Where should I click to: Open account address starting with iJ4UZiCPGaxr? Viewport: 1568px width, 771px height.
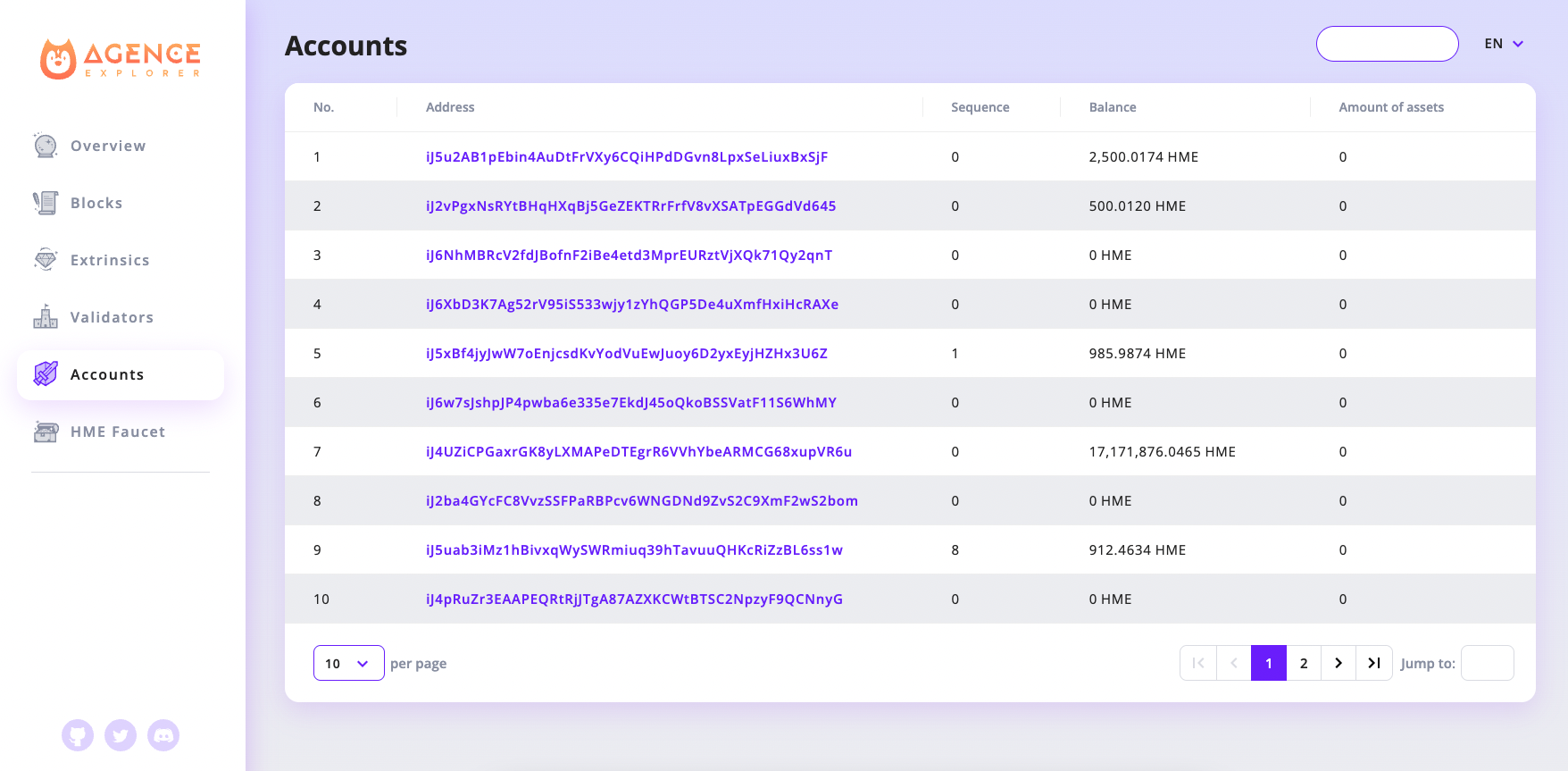click(638, 452)
